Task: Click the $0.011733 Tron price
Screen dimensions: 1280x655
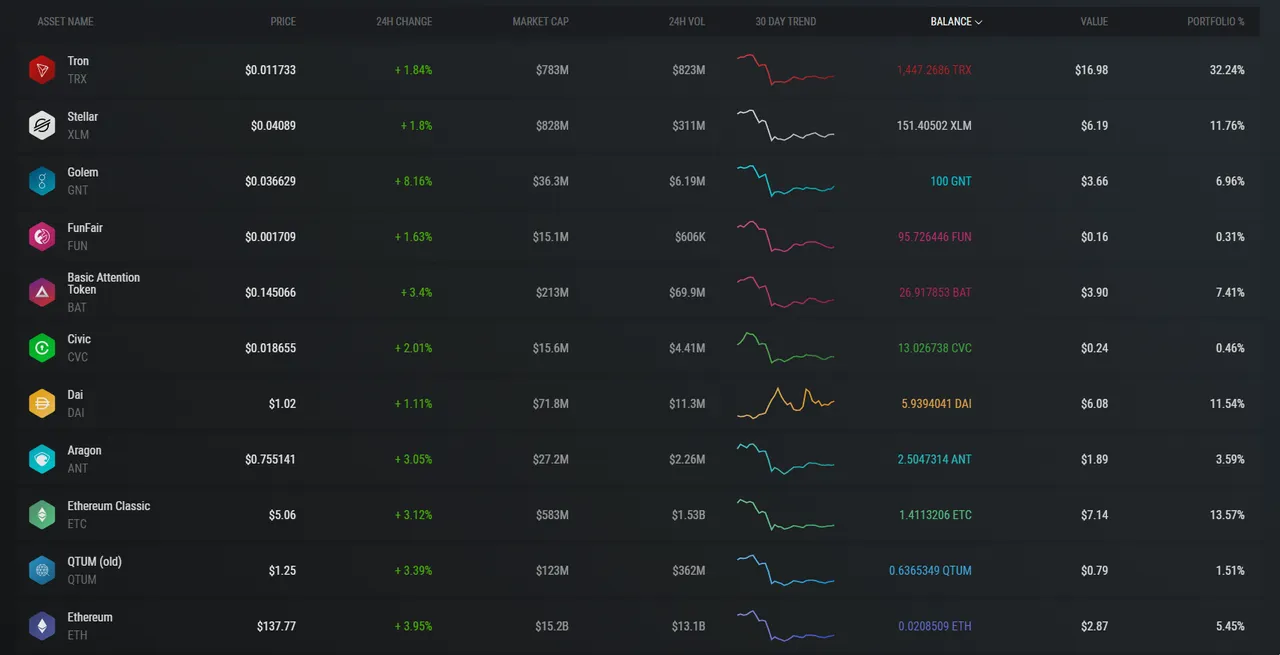Action: pyautogui.click(x=270, y=70)
